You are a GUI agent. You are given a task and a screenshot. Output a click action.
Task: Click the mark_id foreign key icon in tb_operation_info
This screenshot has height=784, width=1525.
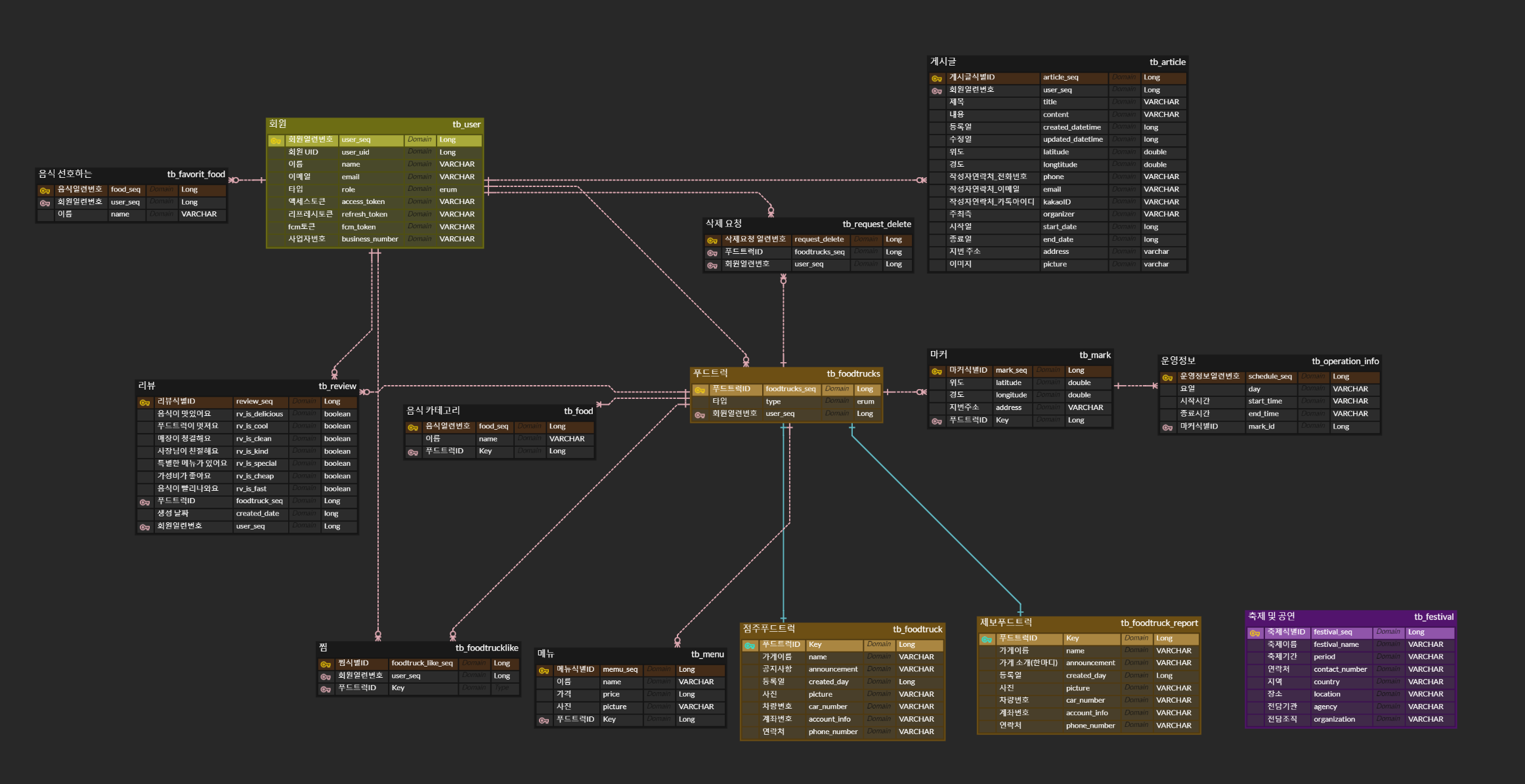[x=1167, y=427]
